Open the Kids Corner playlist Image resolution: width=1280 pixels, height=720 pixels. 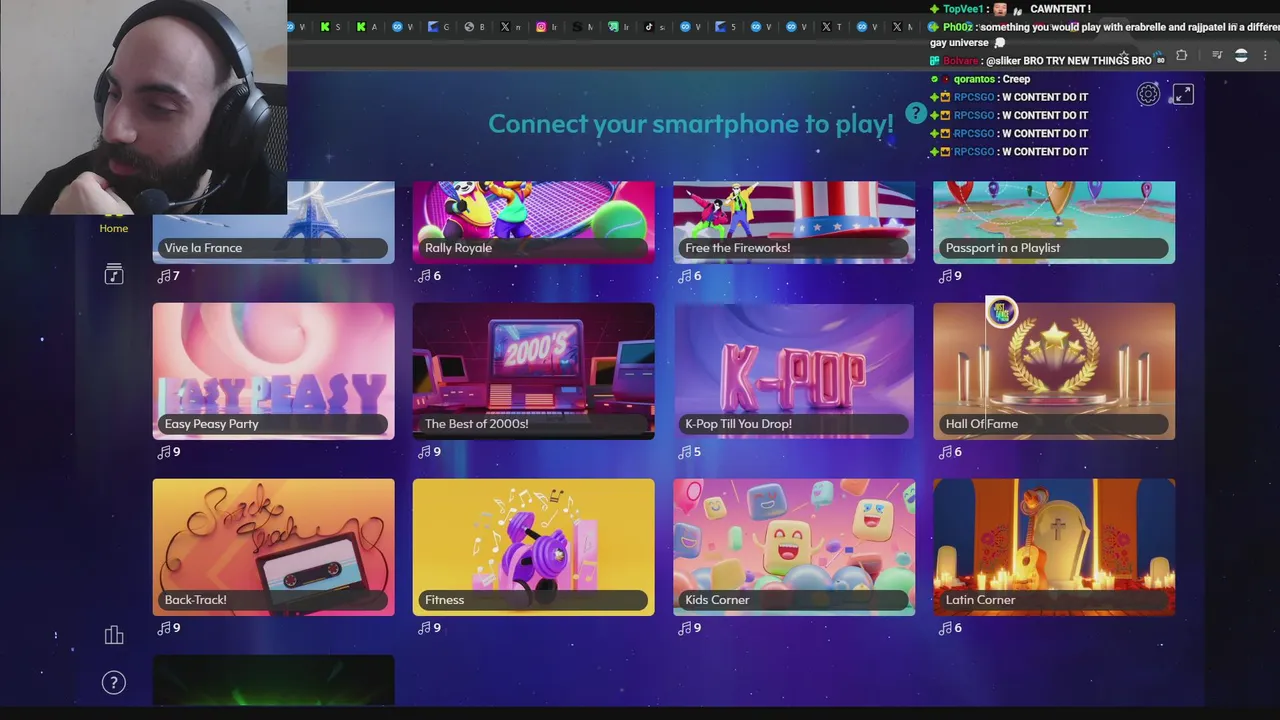(x=794, y=547)
